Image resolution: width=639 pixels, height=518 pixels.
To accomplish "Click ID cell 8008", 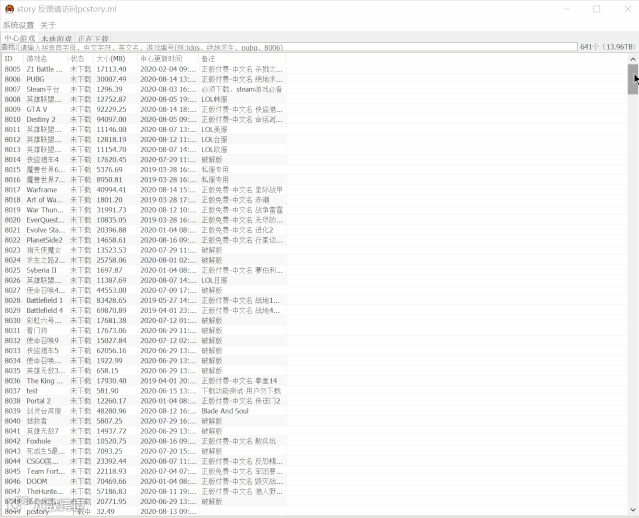I will click(12, 99).
